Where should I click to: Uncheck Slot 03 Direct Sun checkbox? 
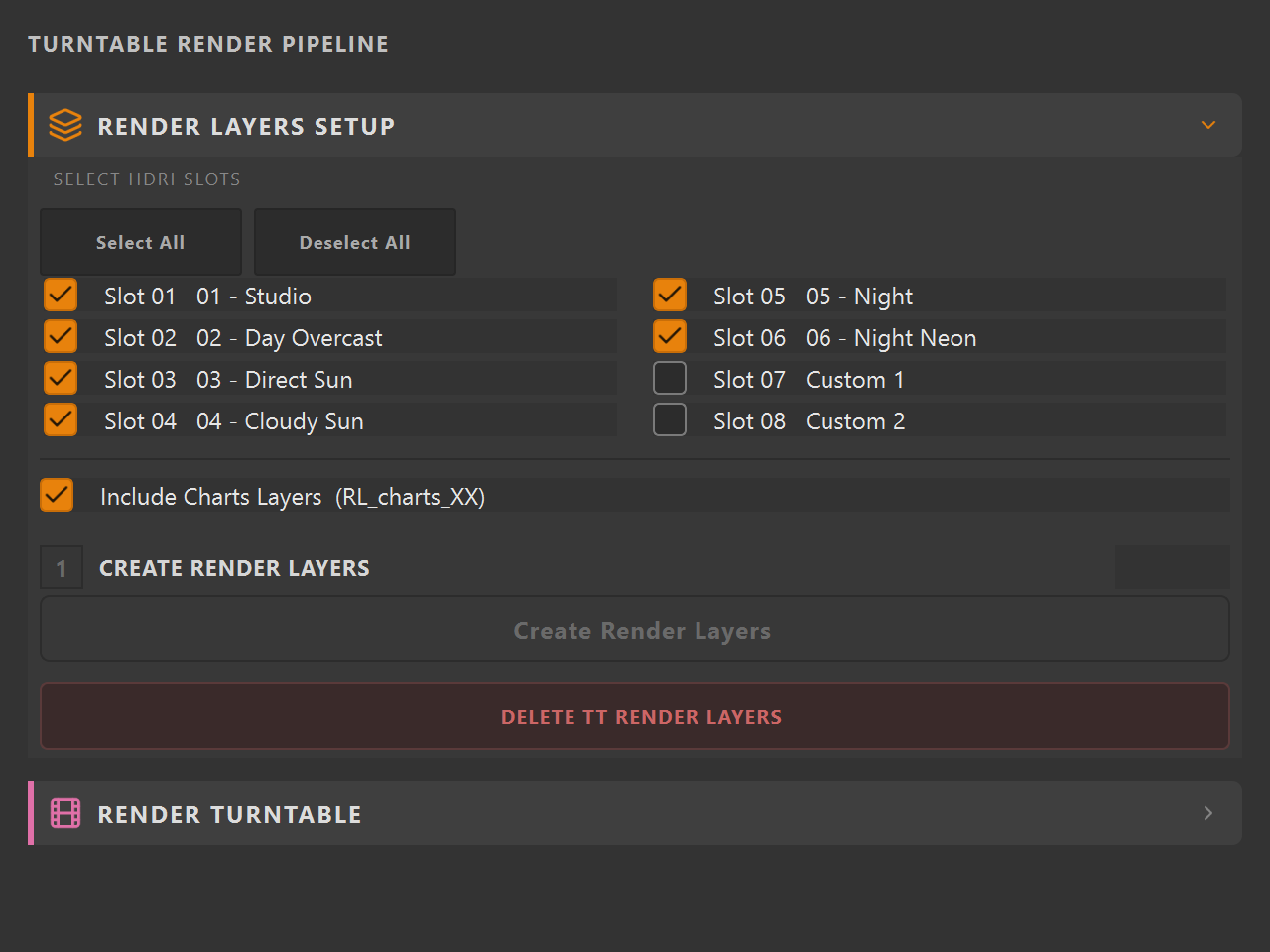point(61,378)
